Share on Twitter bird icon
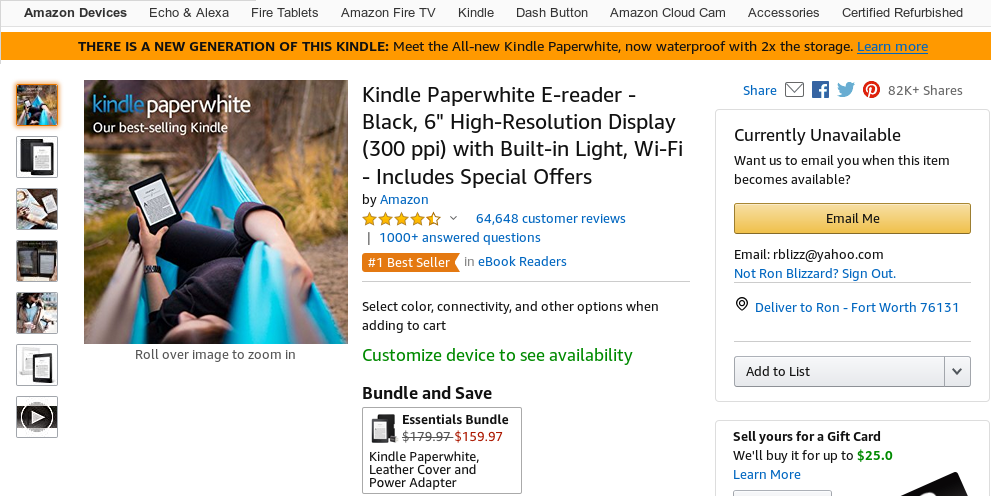The image size is (991, 496). click(x=846, y=90)
